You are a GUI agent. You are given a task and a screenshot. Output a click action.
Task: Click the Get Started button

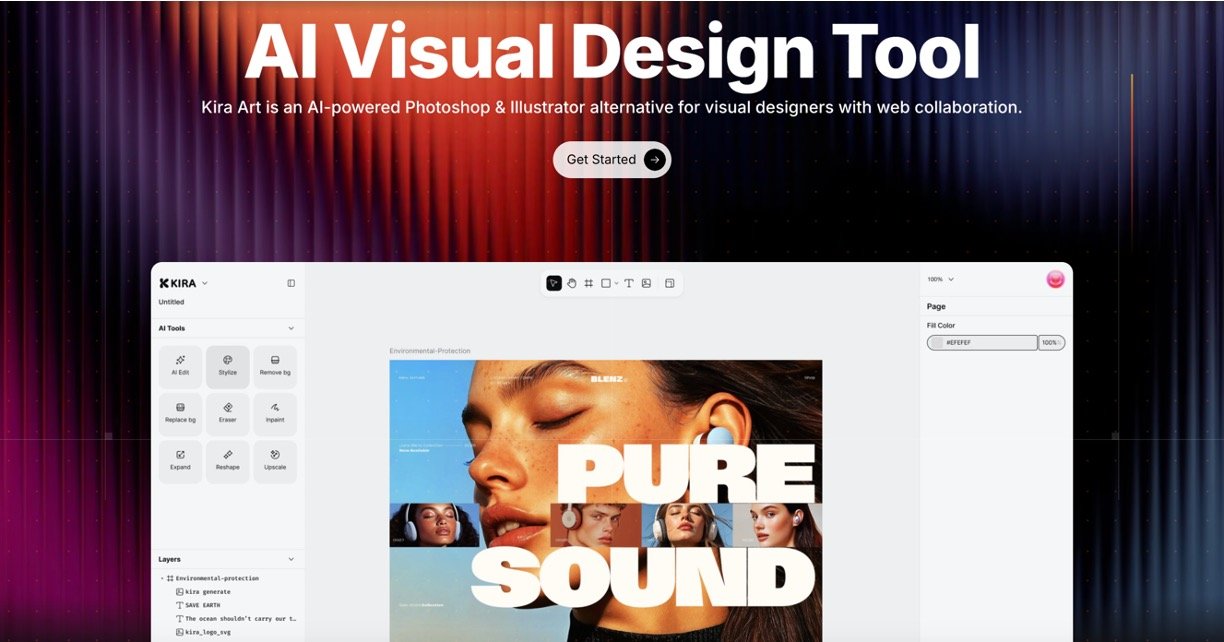(612, 159)
